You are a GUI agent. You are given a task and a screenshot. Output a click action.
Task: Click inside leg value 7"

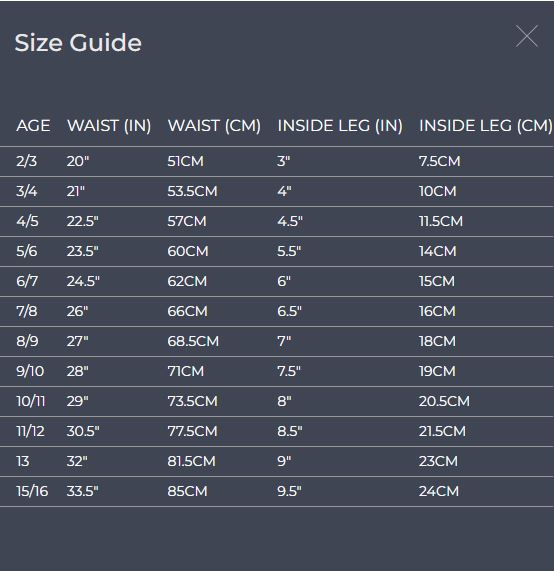click(284, 341)
